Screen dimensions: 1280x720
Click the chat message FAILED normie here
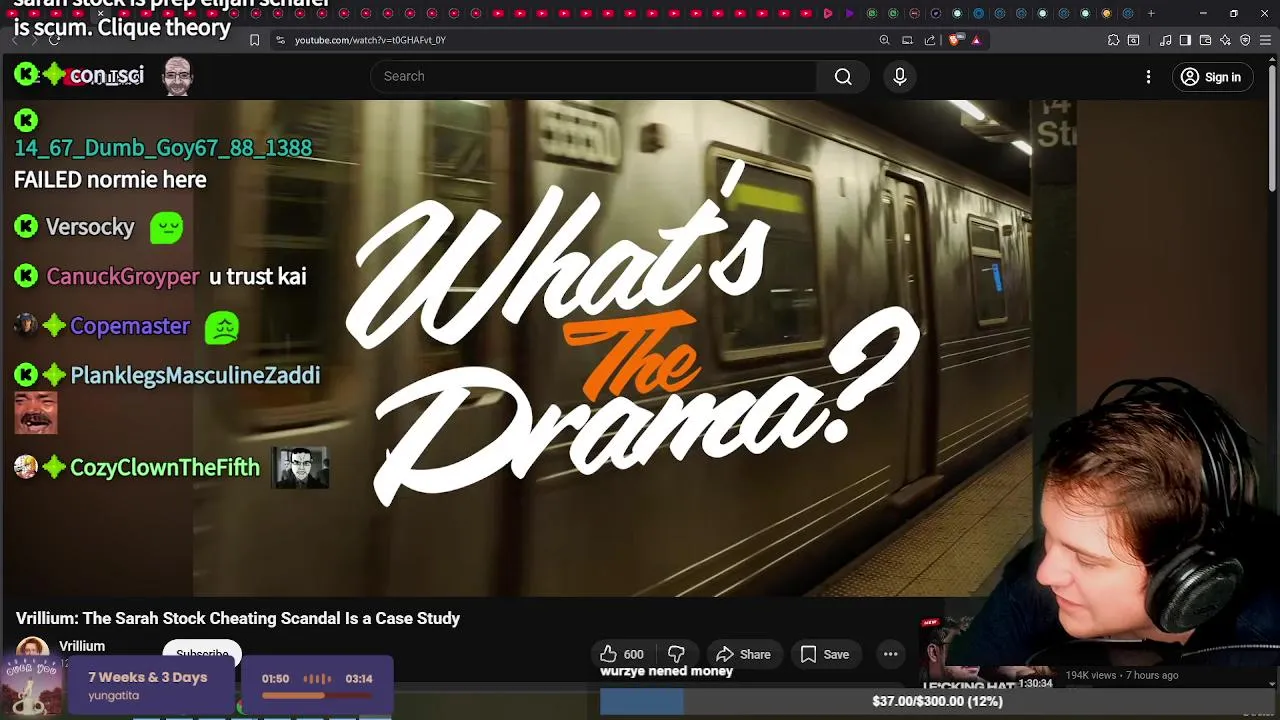click(110, 180)
